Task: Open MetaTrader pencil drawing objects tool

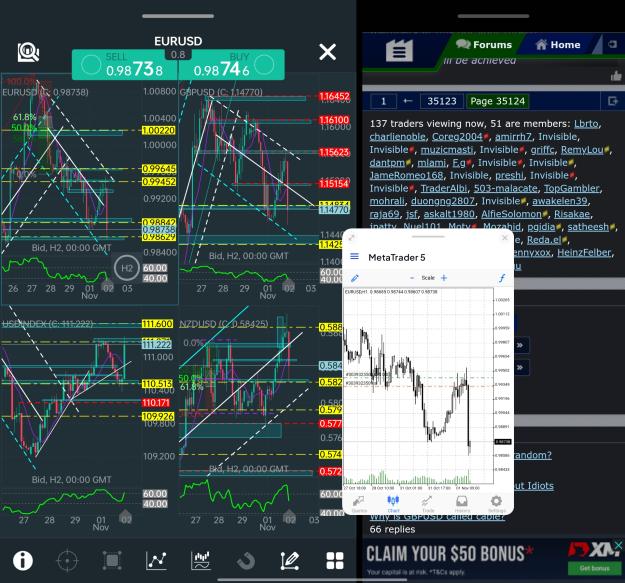Action: point(354,278)
